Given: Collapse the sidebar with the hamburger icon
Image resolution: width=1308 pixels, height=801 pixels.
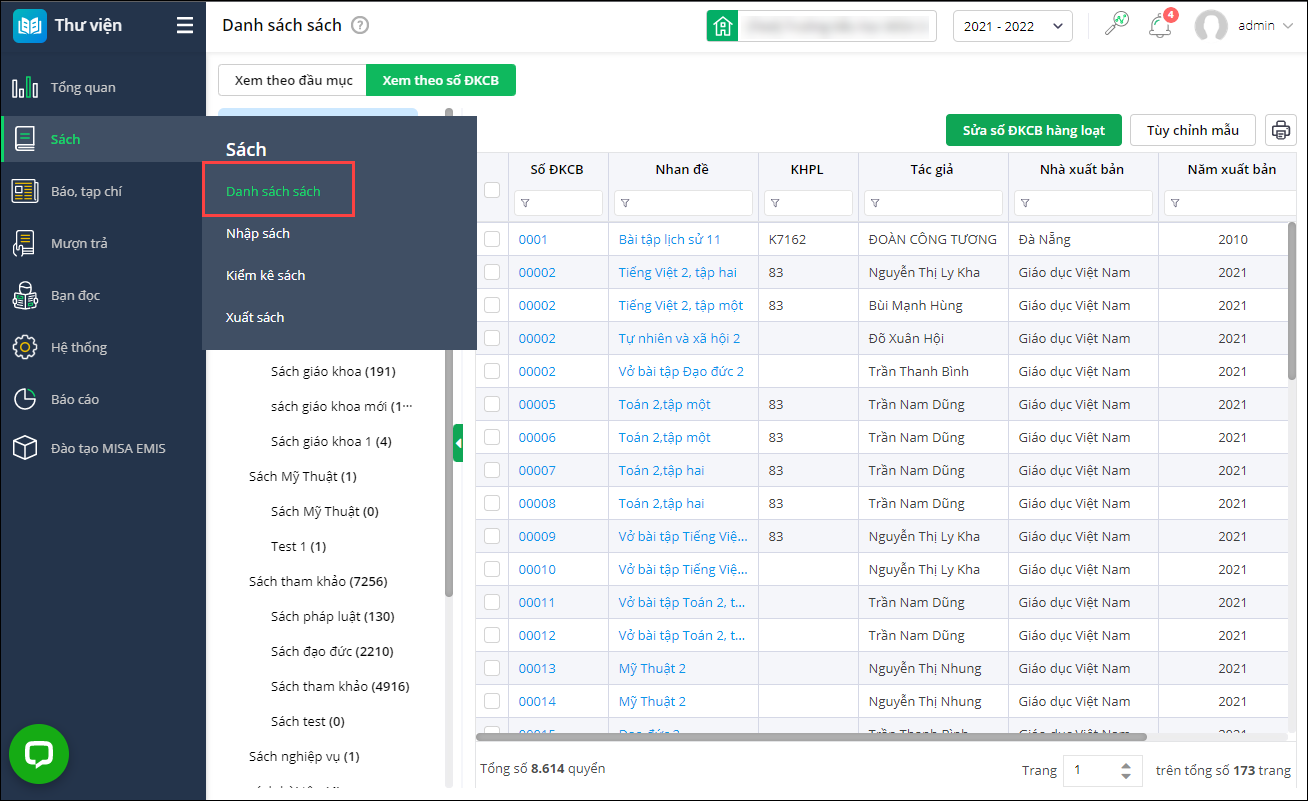Looking at the screenshot, I should pyautogui.click(x=185, y=25).
